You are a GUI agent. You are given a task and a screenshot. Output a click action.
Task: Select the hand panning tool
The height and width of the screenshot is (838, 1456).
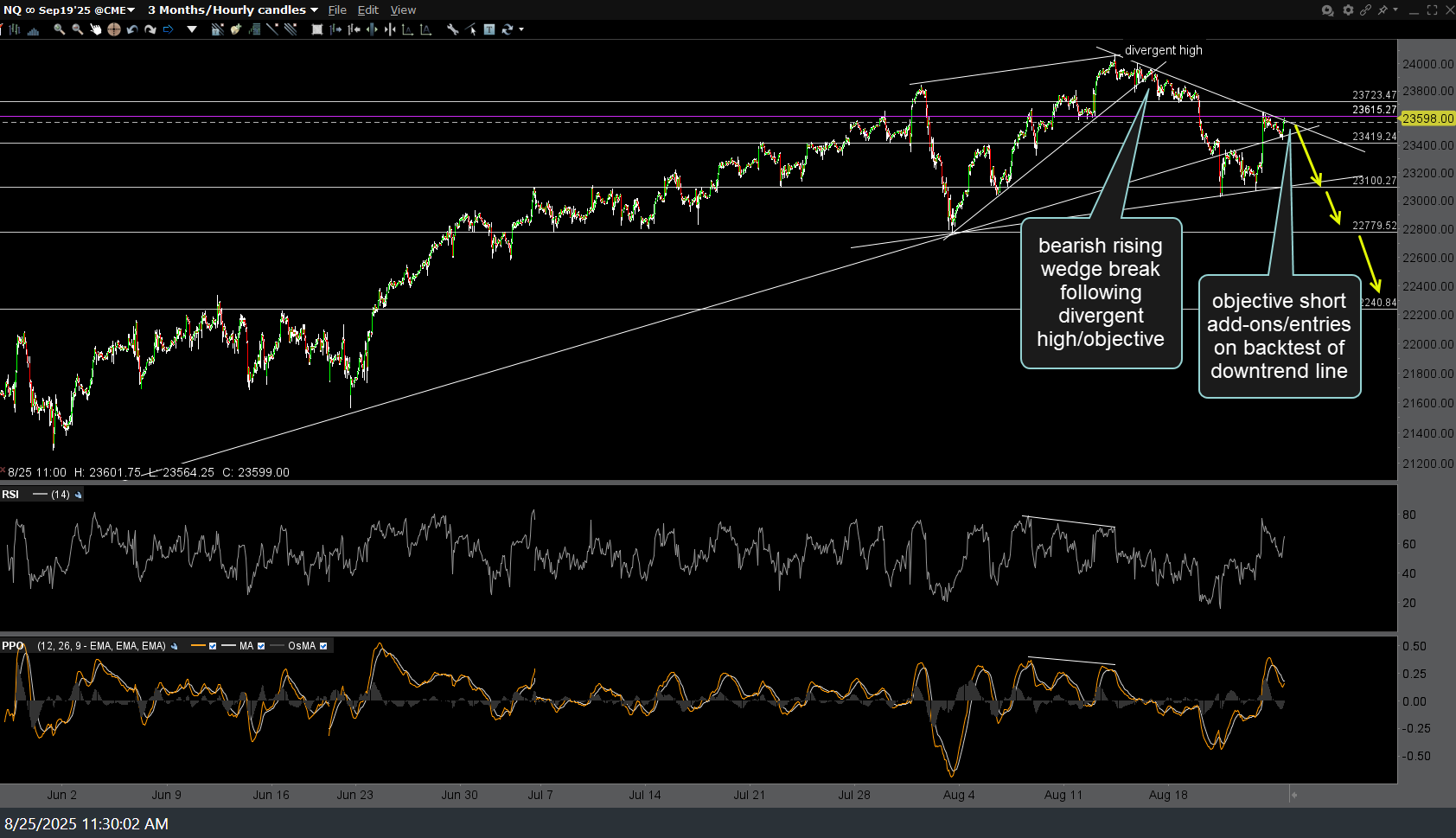pyautogui.click(x=95, y=29)
